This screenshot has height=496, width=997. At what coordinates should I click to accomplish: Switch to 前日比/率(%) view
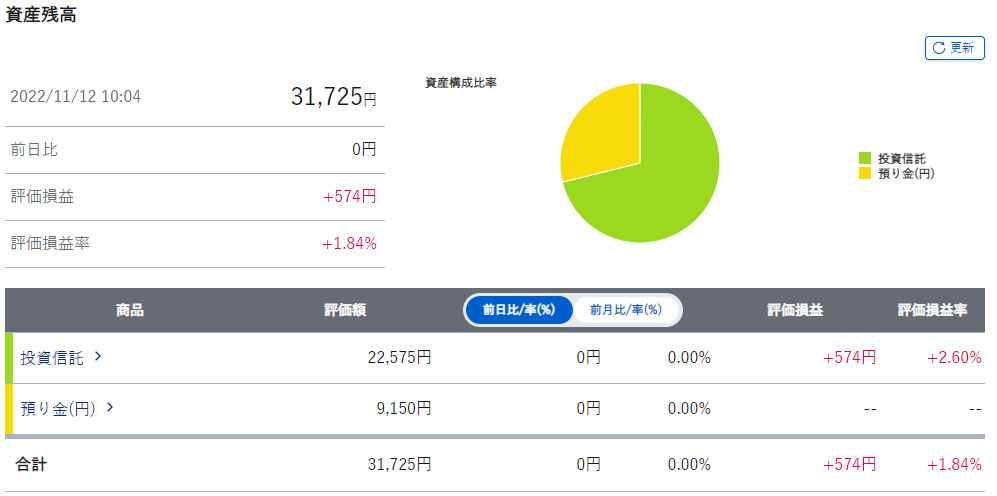click(x=518, y=310)
